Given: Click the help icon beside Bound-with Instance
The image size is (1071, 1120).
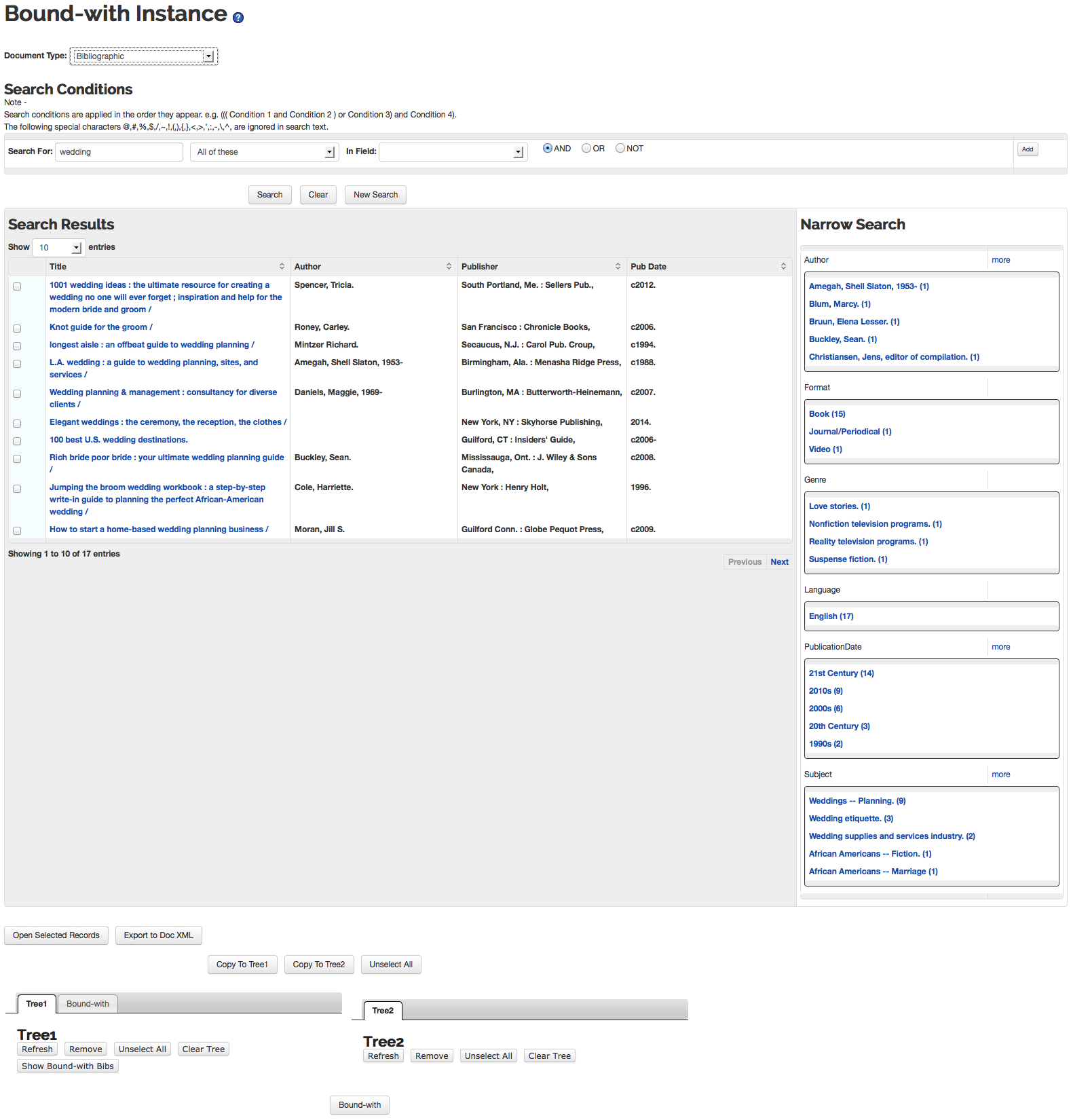Looking at the screenshot, I should tap(238, 18).
